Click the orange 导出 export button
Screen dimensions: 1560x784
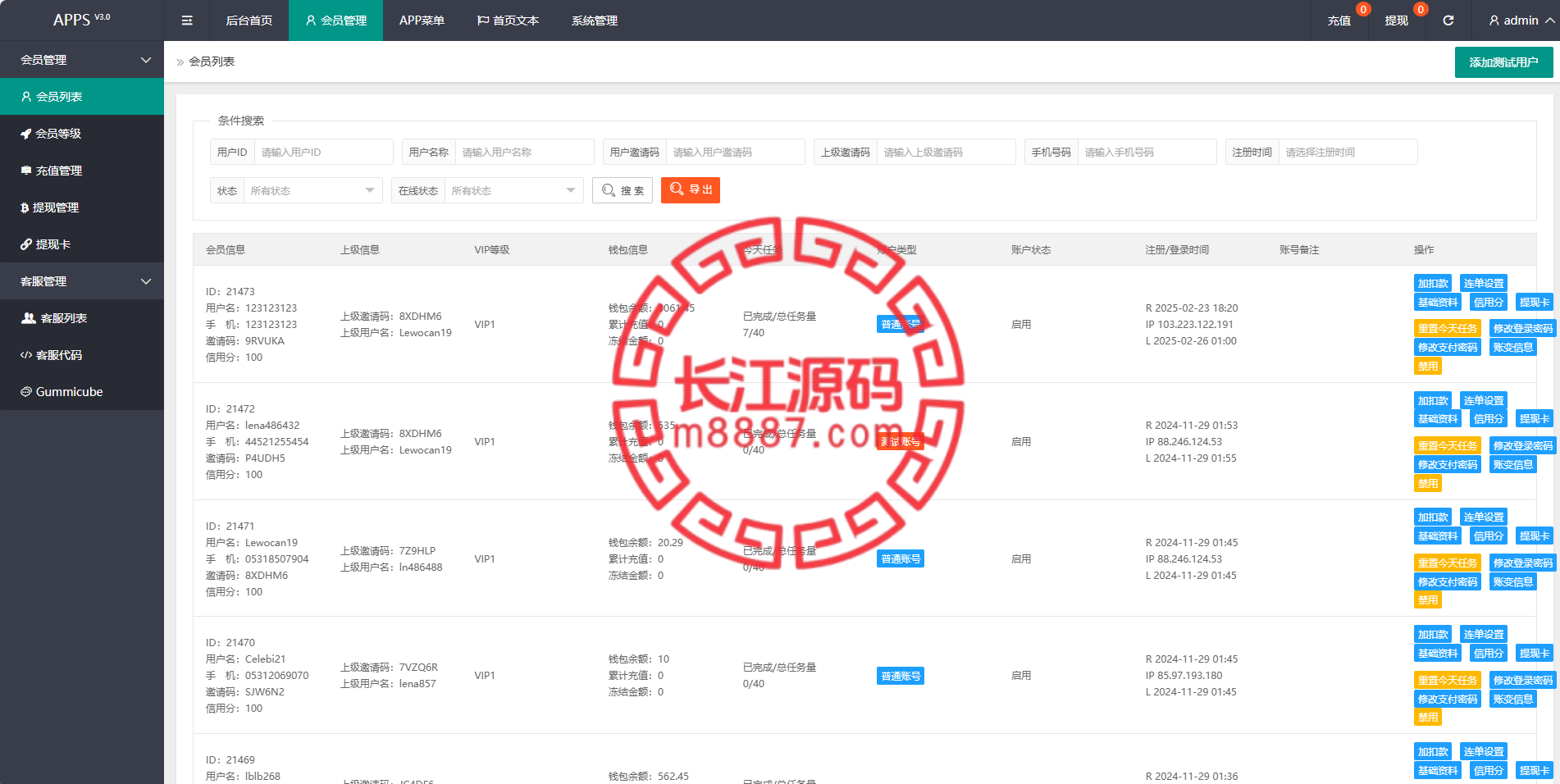(x=691, y=189)
